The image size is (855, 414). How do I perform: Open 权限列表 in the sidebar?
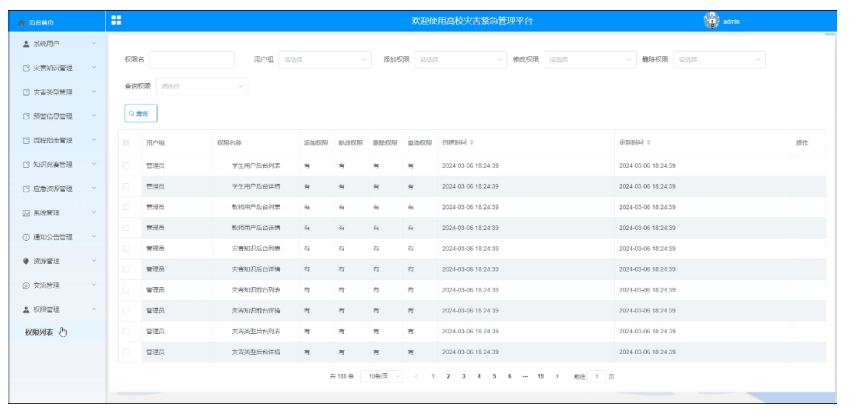pyautogui.click(x=39, y=332)
